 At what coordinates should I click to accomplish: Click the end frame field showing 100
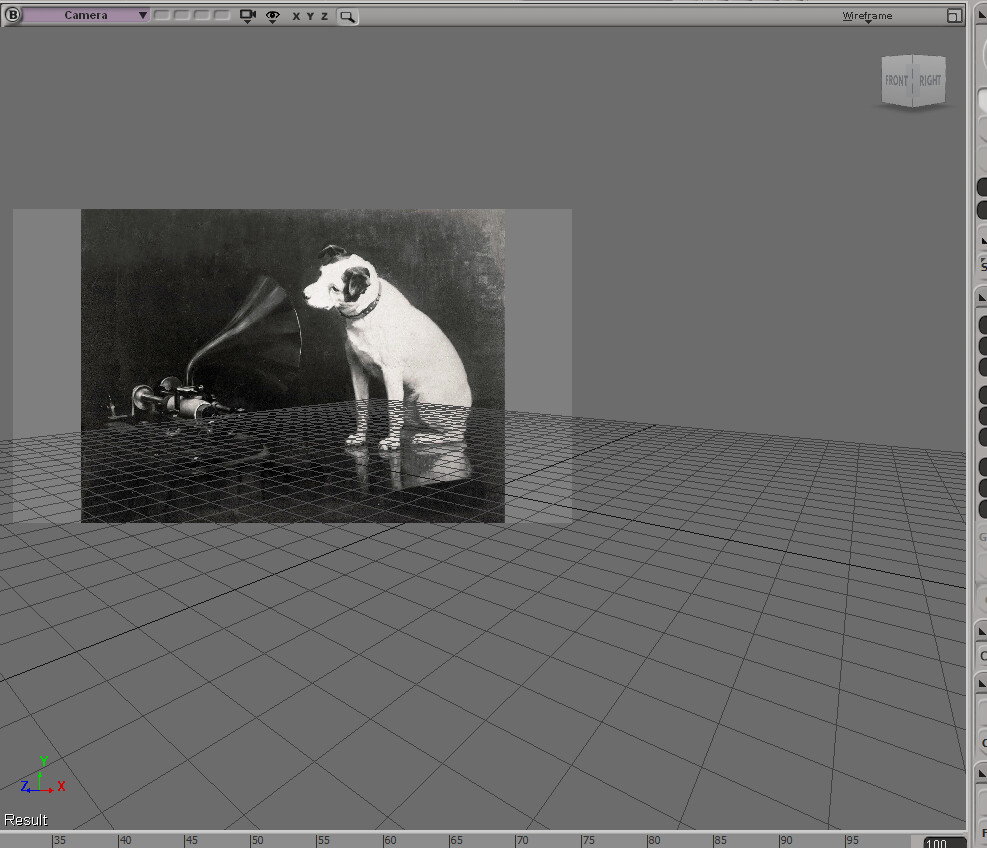pos(944,843)
